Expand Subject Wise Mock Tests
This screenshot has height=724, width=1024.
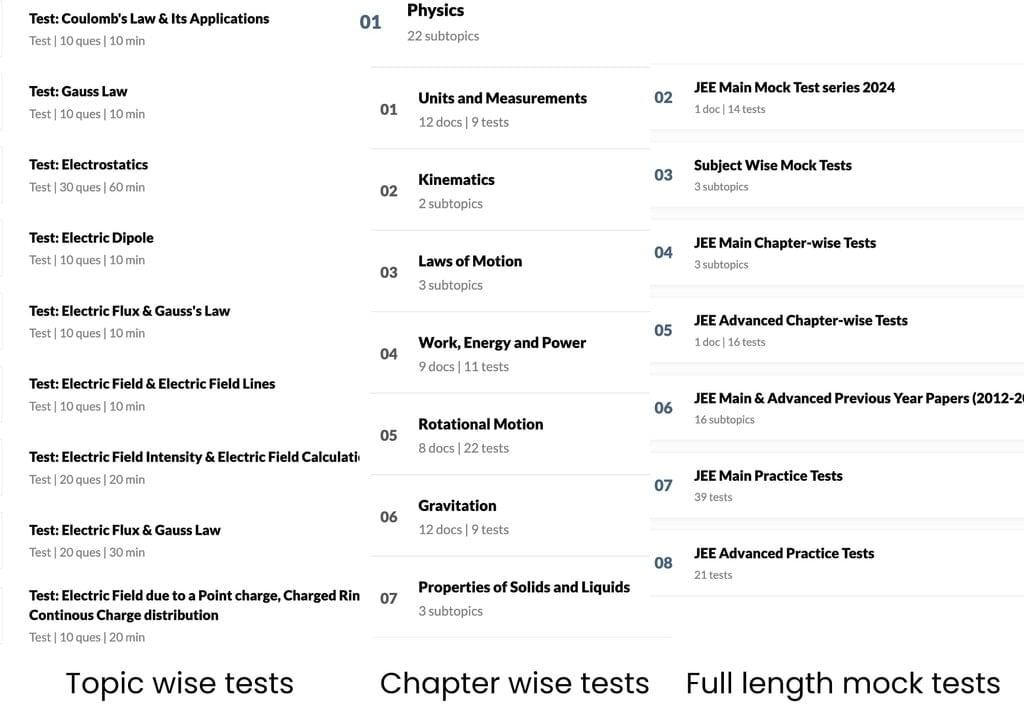(x=773, y=166)
